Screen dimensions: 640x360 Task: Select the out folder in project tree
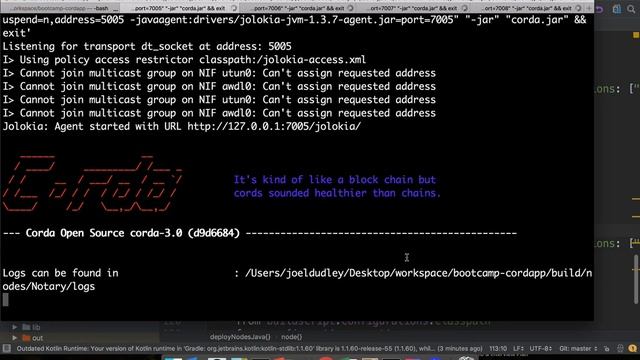(33, 338)
